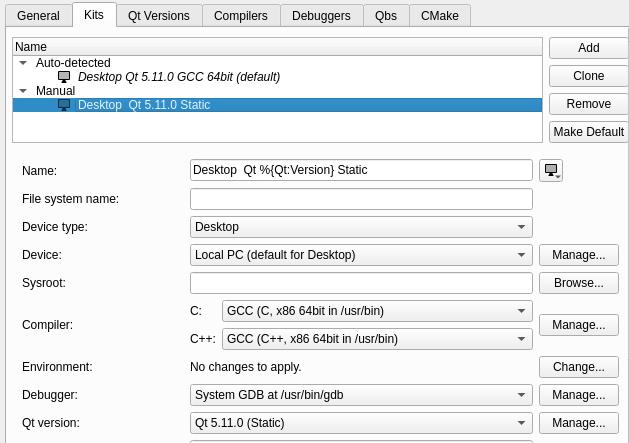Open the Compilers tab
629x443 pixels.
click(x=241, y=16)
